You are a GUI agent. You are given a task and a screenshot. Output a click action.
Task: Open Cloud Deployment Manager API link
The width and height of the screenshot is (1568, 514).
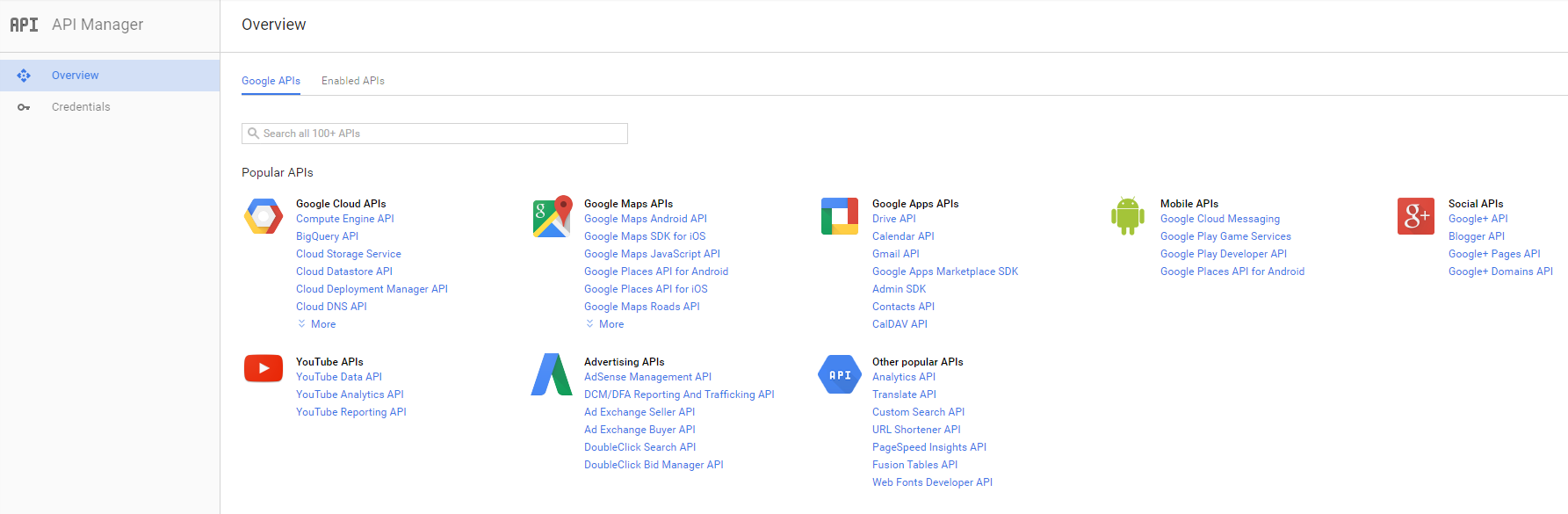[372, 289]
